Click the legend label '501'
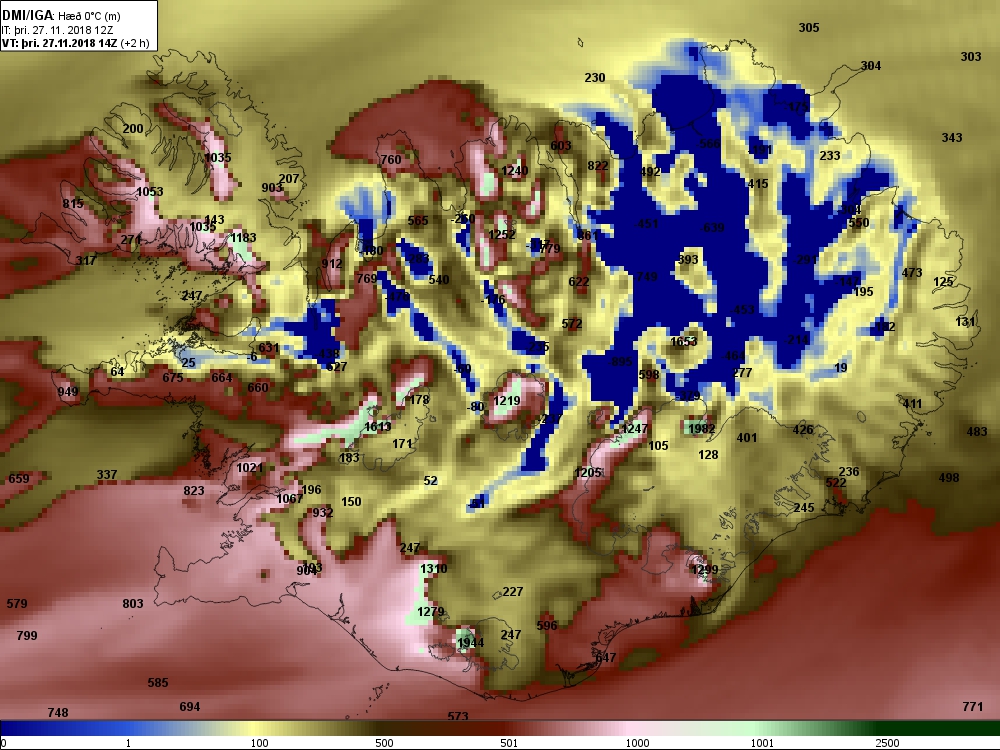Screen dimensions: 1000x750 [509, 743]
